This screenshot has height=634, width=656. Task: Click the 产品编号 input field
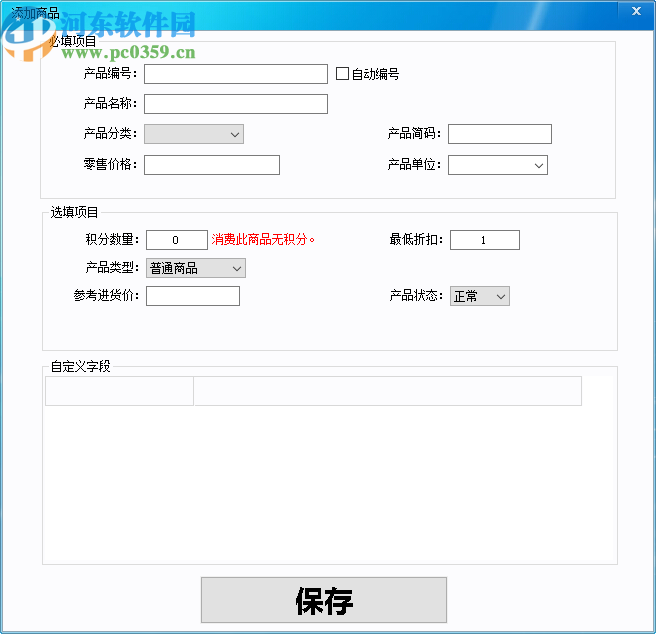236,74
